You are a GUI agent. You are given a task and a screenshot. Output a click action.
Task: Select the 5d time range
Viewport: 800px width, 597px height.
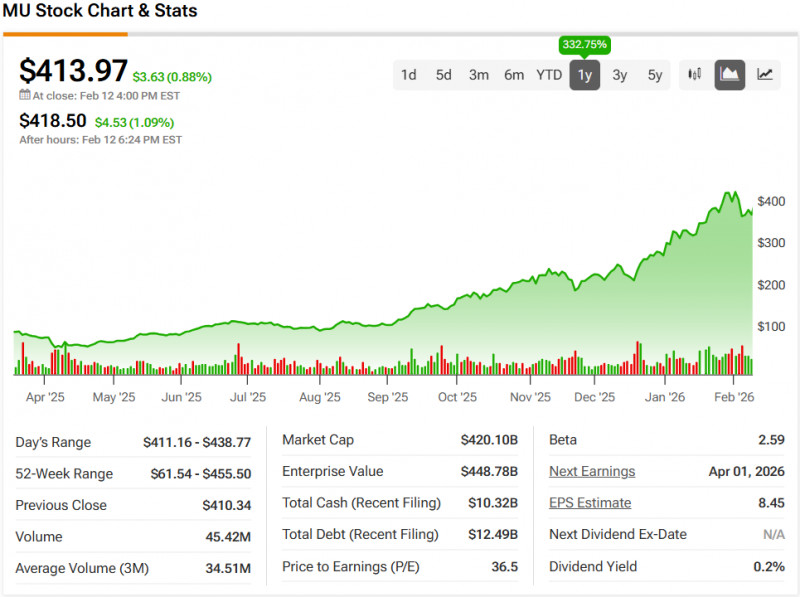444,75
